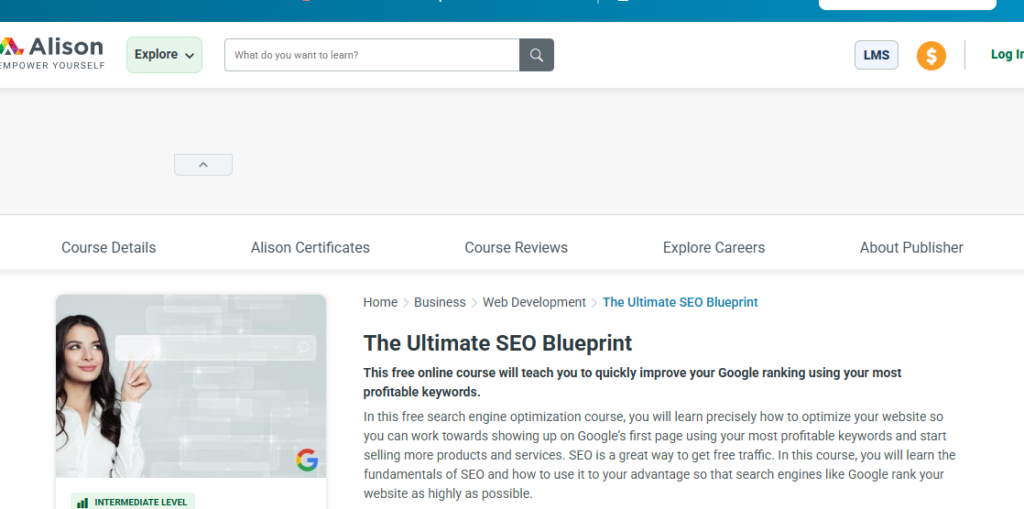Open the Course Reviews tab
This screenshot has width=1024, height=509.
516,248
